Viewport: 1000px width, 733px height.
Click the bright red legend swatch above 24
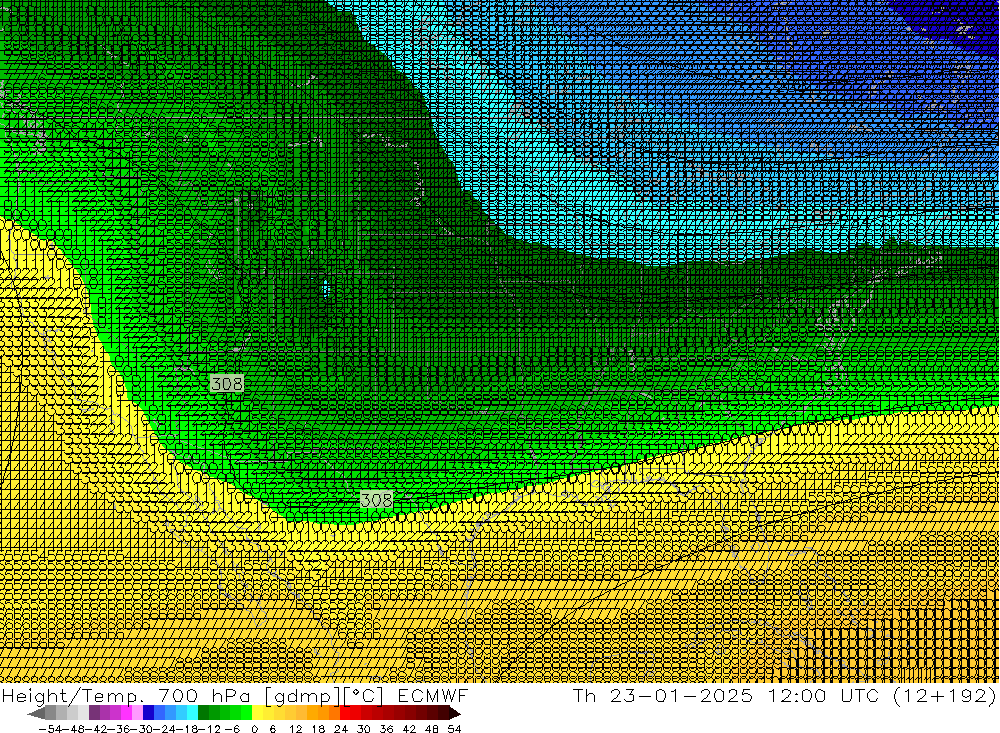[x=345, y=713]
